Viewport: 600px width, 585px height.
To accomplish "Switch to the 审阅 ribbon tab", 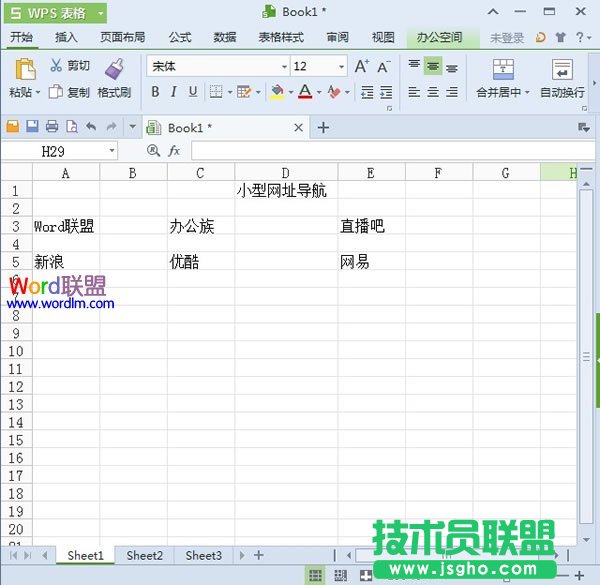I will tap(338, 37).
